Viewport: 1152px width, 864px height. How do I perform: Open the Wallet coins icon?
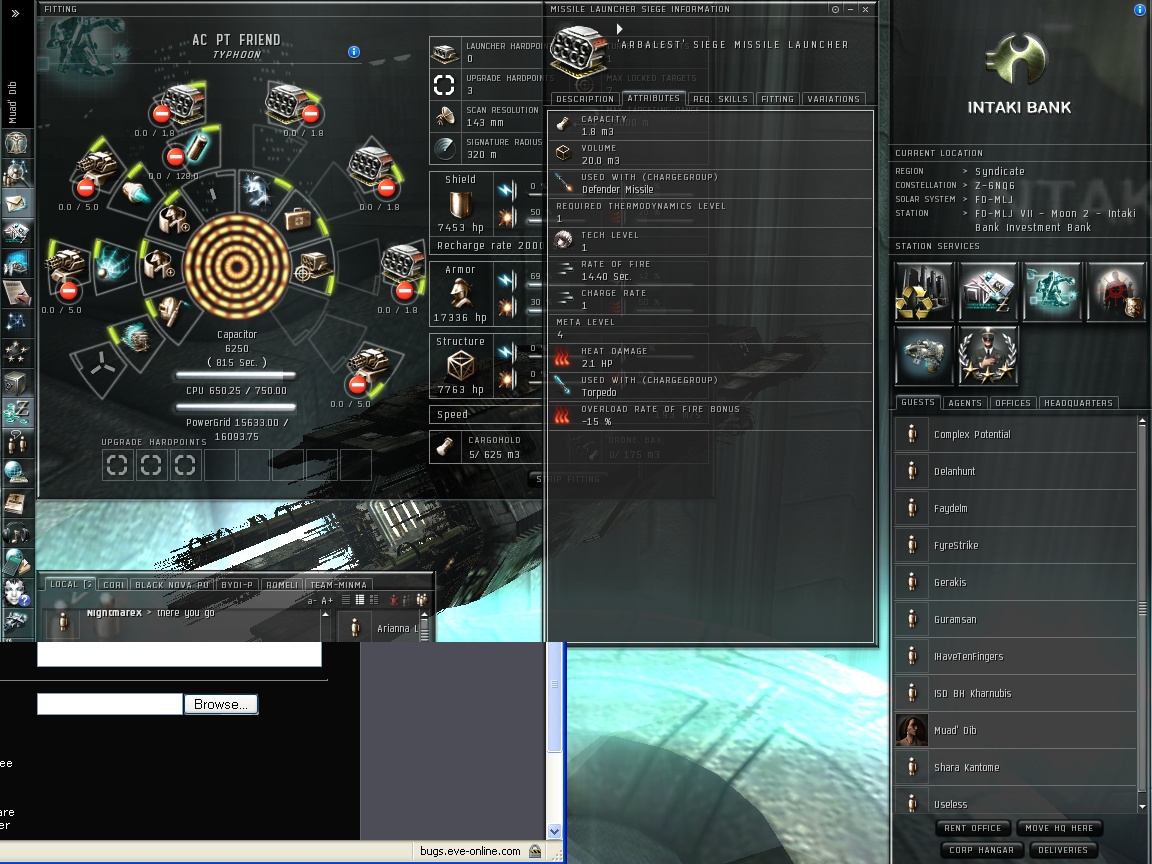pos(16,413)
